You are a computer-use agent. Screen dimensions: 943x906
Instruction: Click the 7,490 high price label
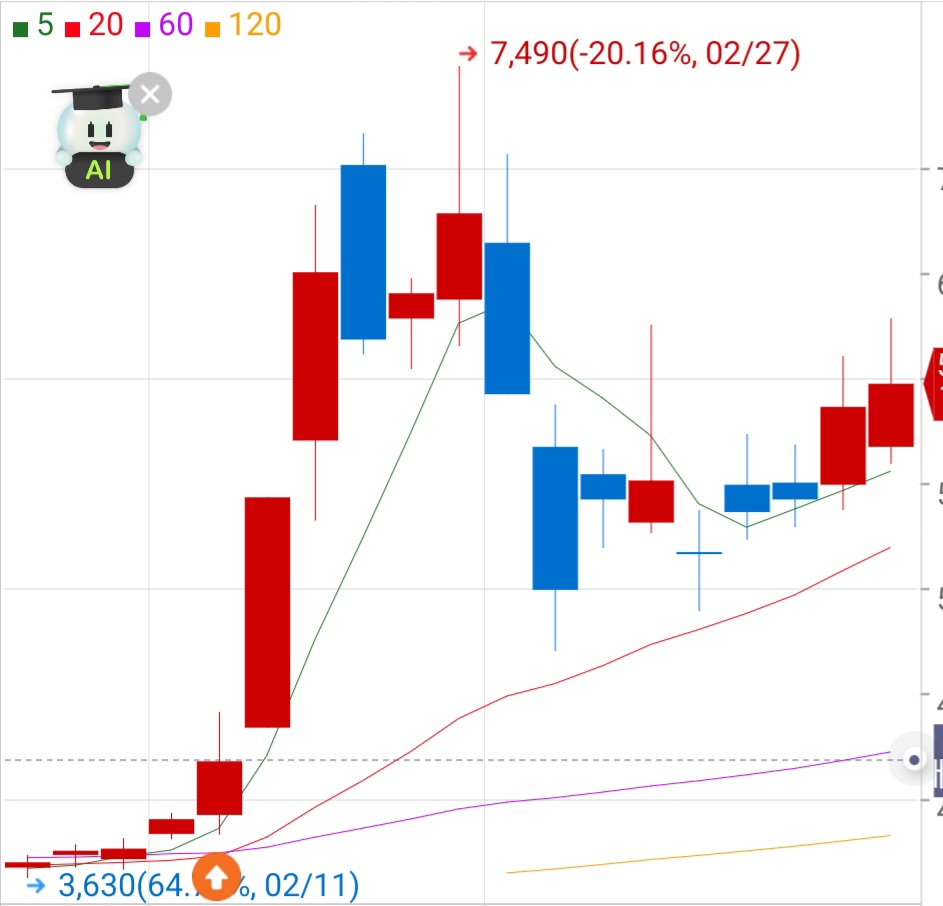(645, 54)
